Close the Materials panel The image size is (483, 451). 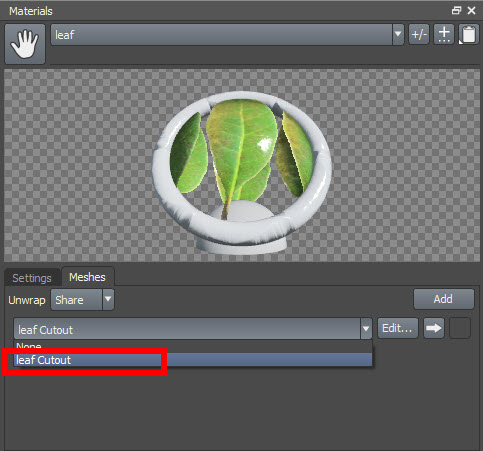[471, 11]
